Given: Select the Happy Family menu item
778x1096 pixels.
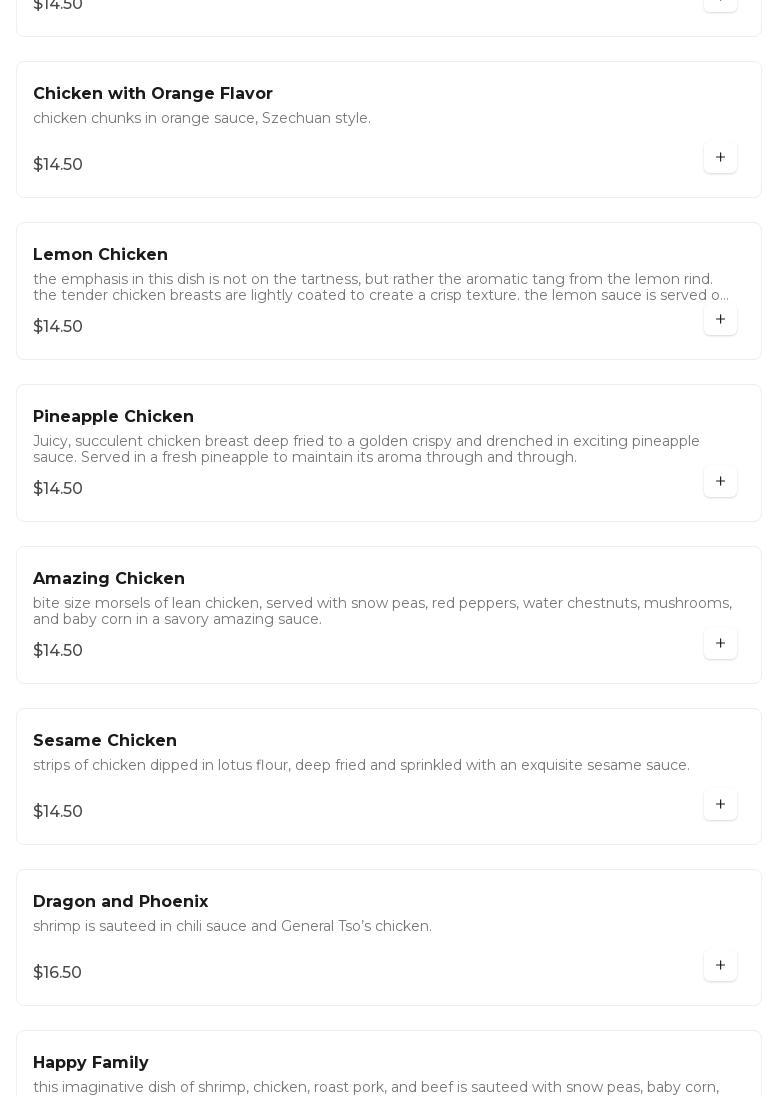Looking at the screenshot, I should coord(91,1063).
